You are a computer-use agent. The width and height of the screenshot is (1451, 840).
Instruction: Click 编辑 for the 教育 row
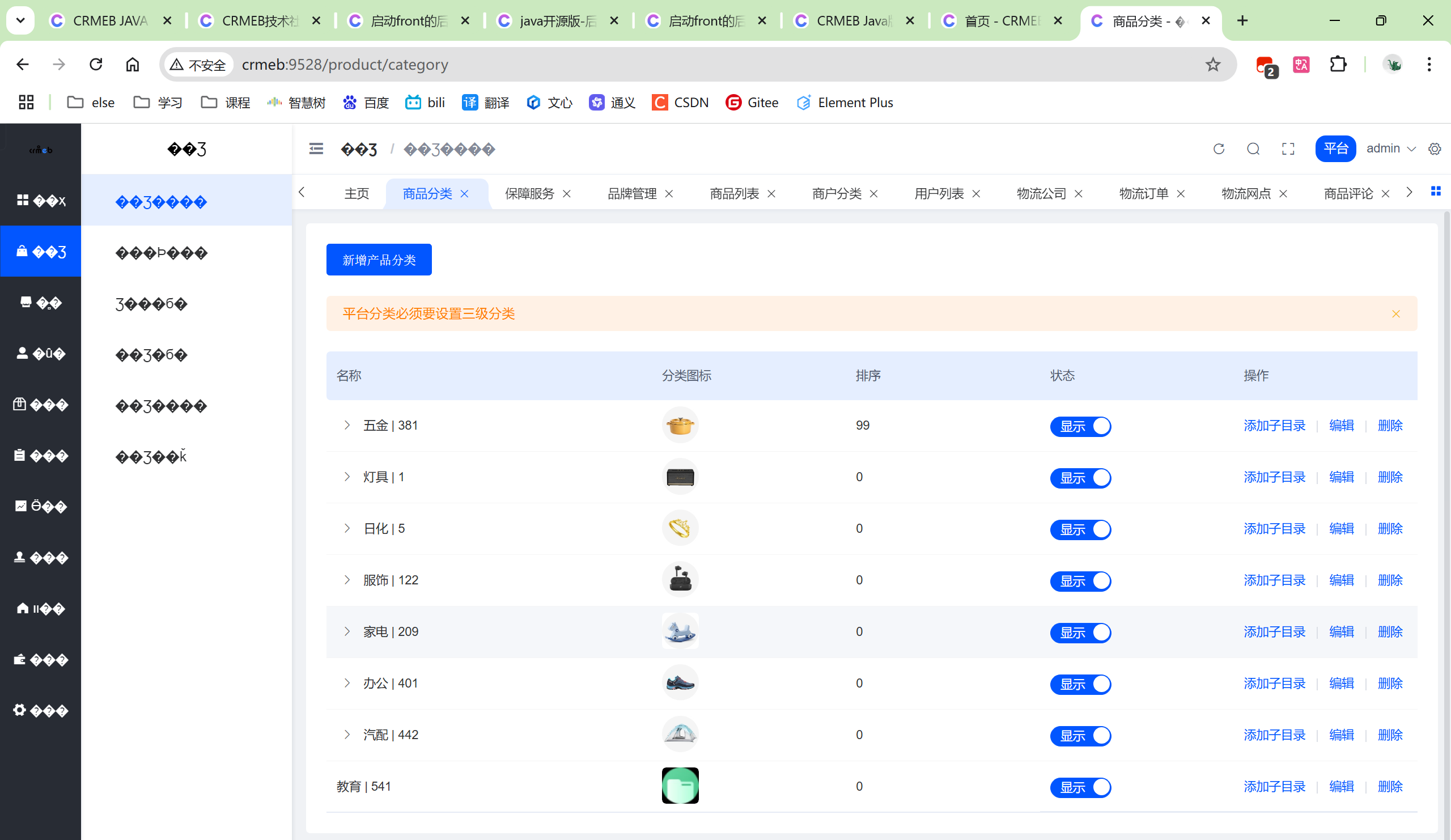pyautogui.click(x=1341, y=787)
